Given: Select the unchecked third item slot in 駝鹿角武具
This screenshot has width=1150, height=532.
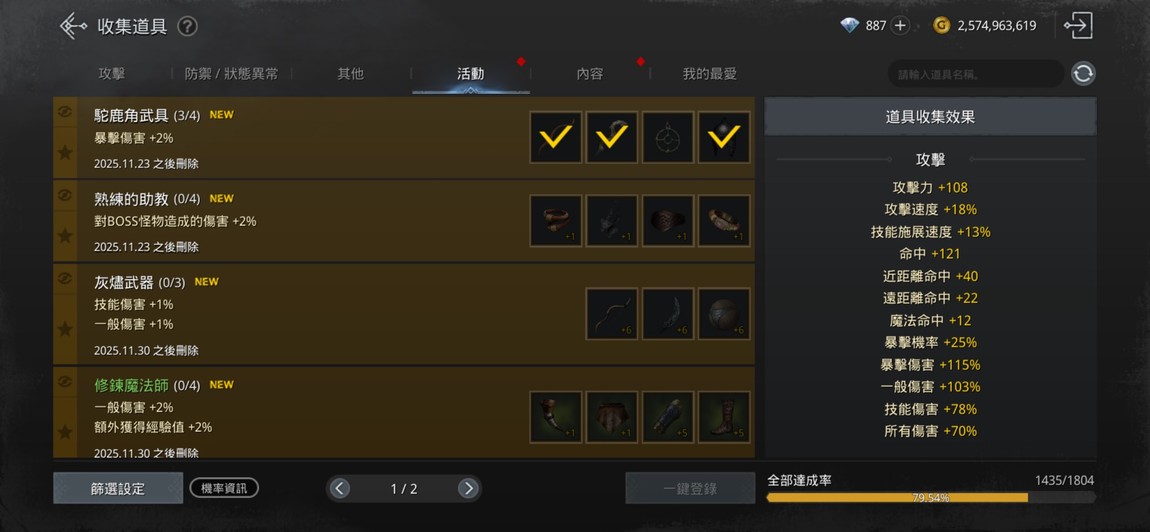Looking at the screenshot, I should (667, 137).
